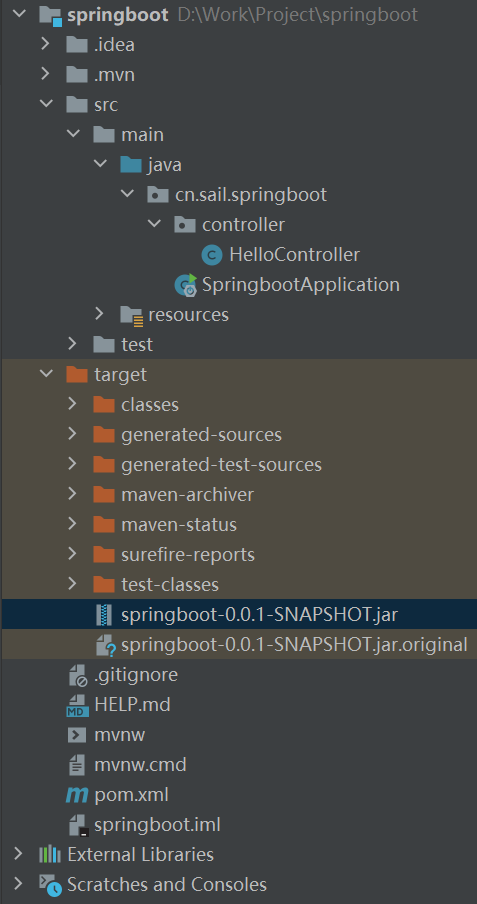Click the controller package icon

185,224
